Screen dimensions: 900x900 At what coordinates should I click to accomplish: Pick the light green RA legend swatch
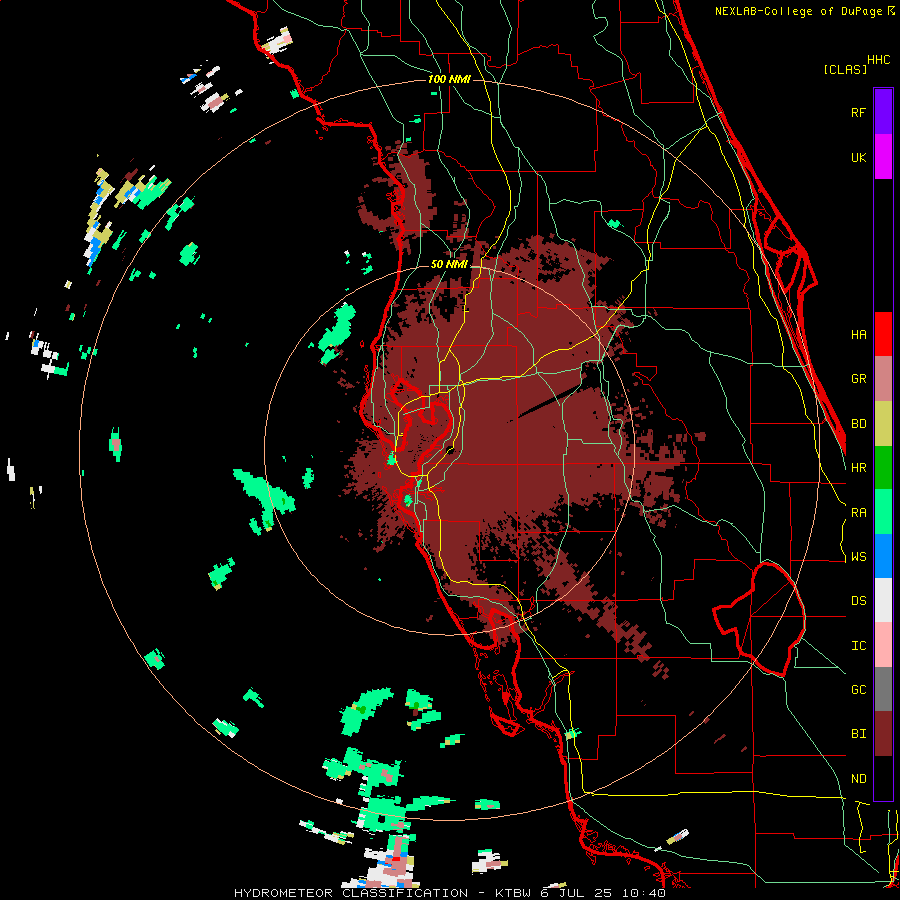[883, 512]
